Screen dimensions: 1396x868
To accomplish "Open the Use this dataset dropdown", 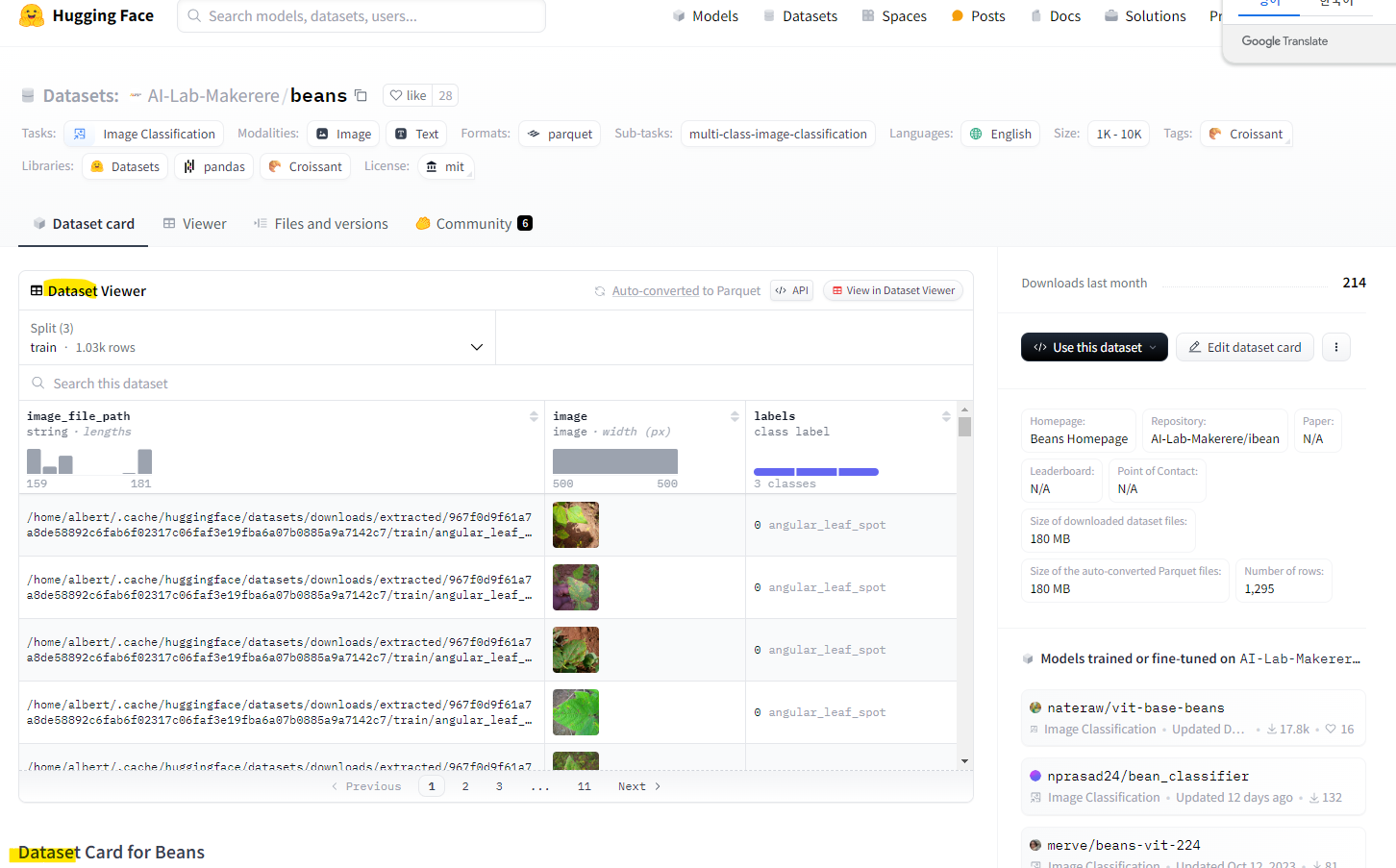I will click(1094, 347).
